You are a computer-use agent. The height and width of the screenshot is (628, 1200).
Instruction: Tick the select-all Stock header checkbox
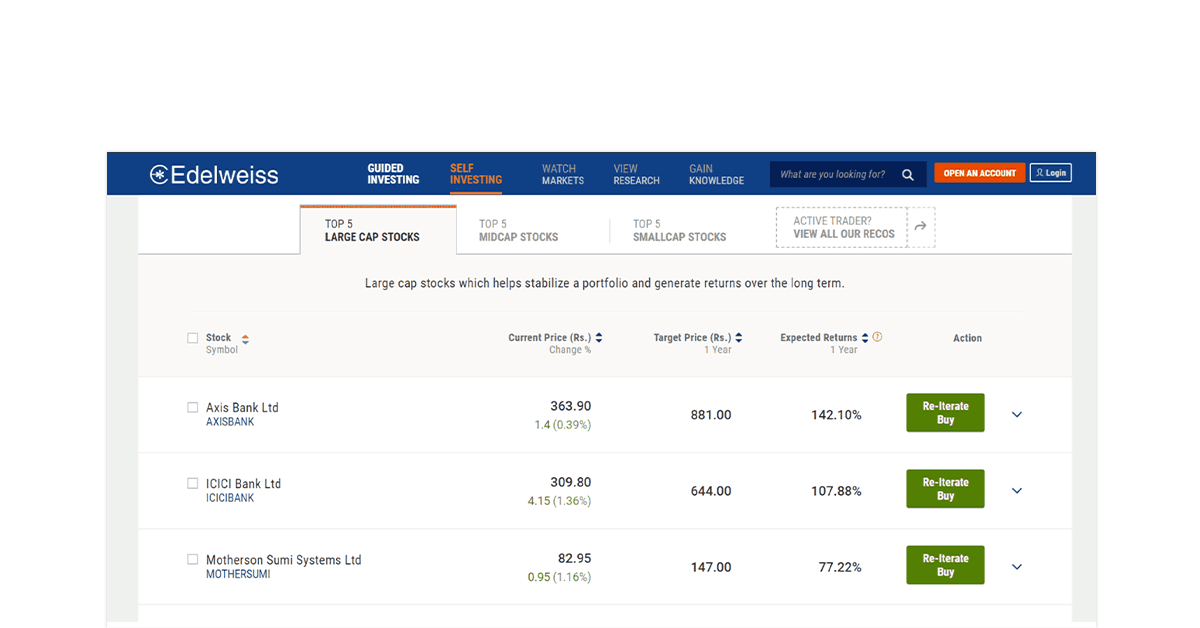[193, 338]
